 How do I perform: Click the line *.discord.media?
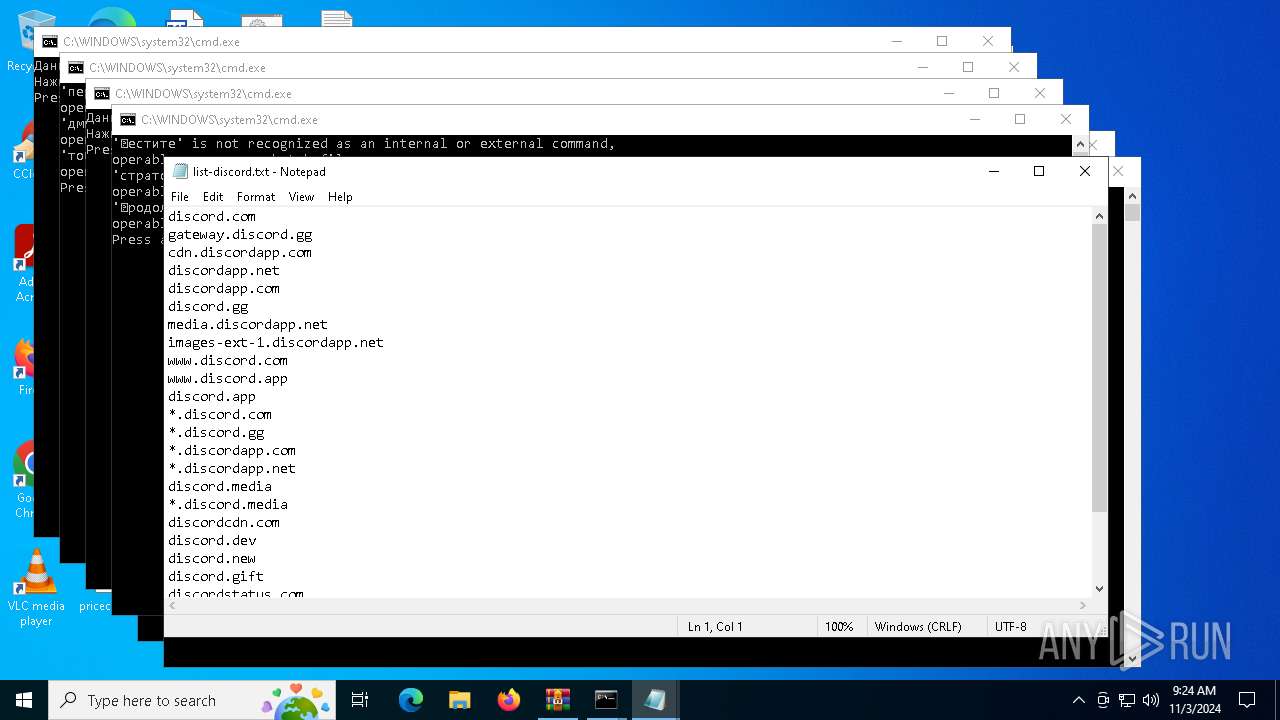pyautogui.click(x=228, y=504)
